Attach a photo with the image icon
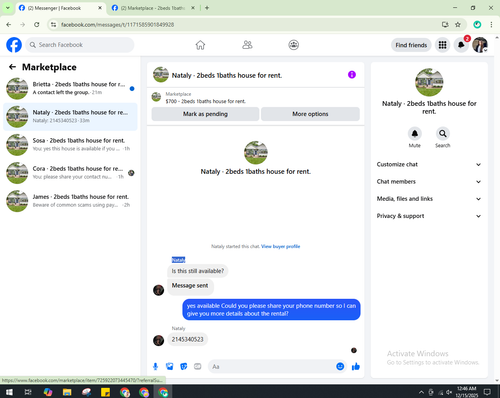500x398 pixels. click(169, 367)
